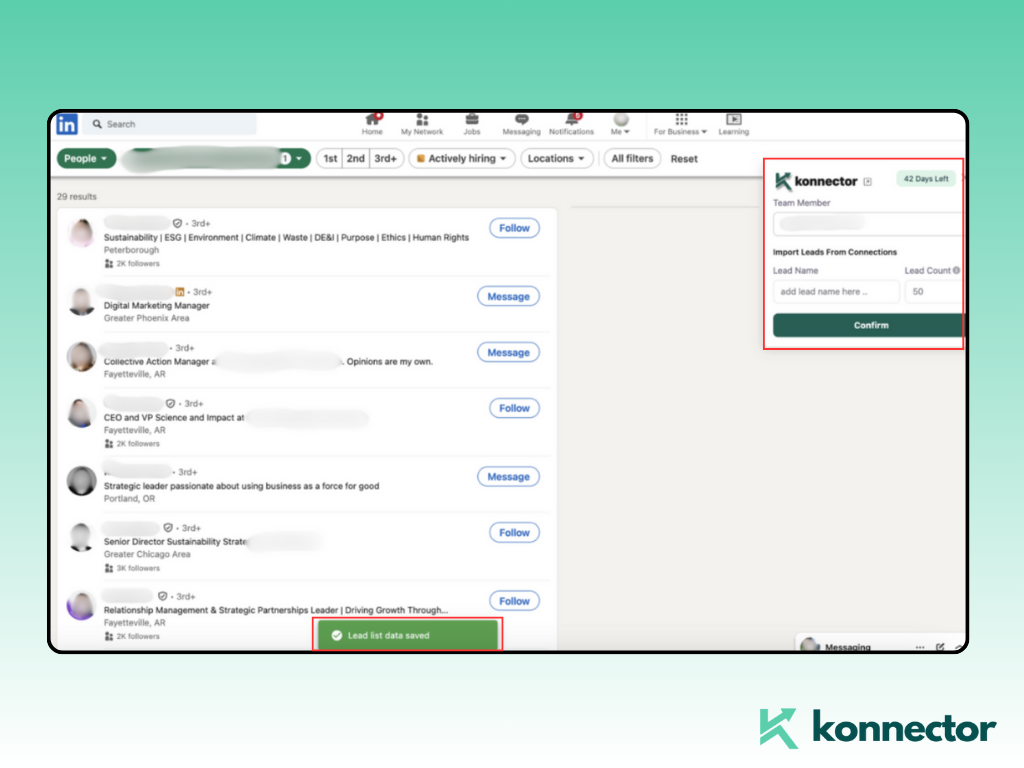Open the Team Member field
The image size is (1024, 768).
tap(867, 224)
